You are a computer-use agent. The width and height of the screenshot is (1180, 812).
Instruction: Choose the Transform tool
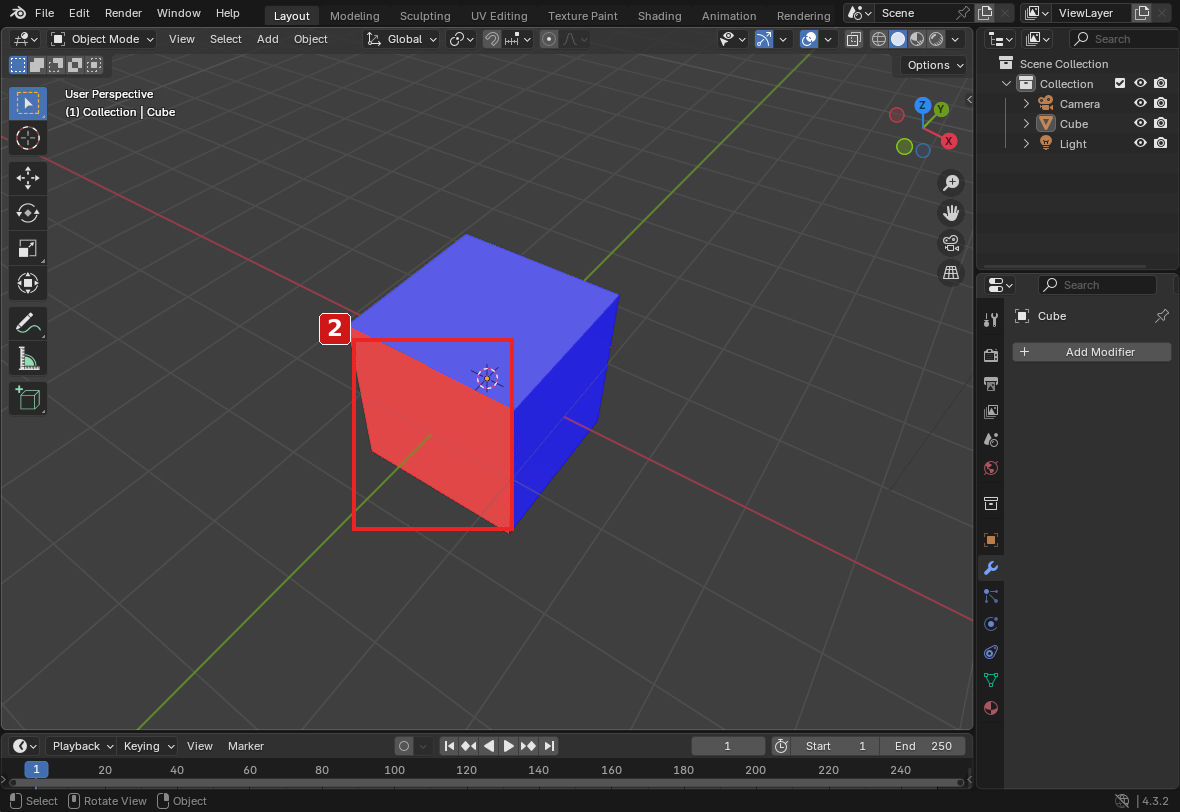click(28, 284)
